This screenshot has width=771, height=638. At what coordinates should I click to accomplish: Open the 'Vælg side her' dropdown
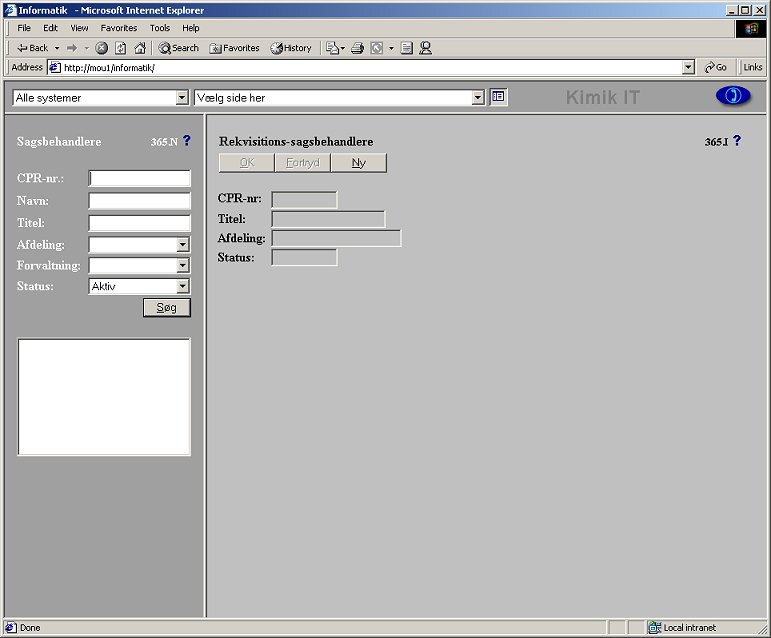(478, 98)
